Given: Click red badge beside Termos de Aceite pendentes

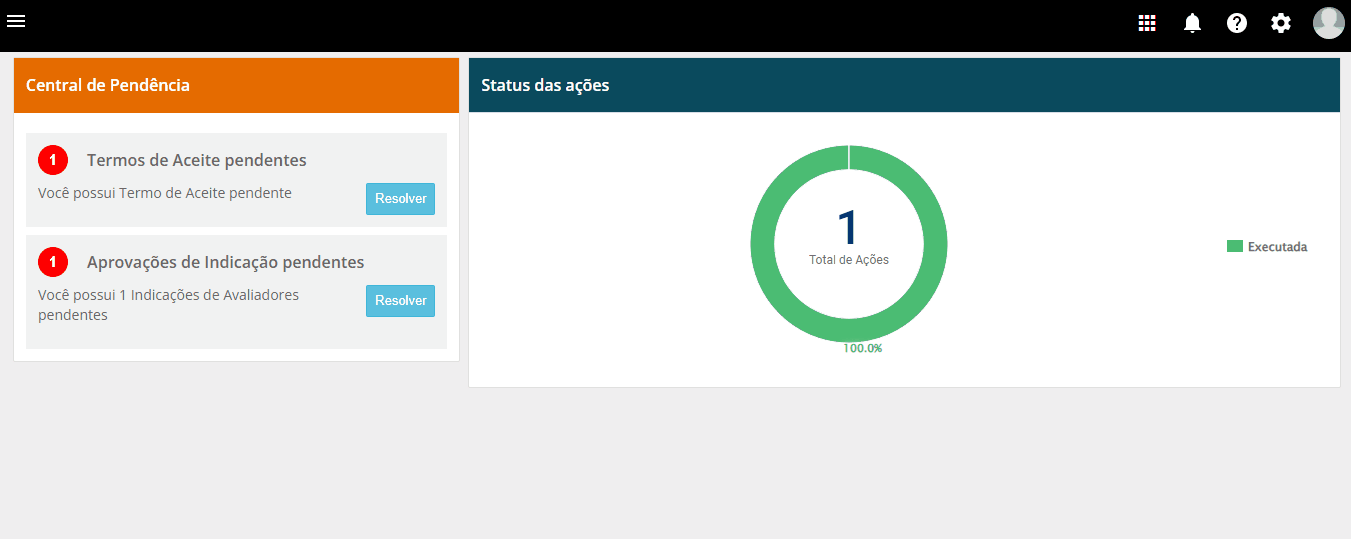Looking at the screenshot, I should [53, 160].
